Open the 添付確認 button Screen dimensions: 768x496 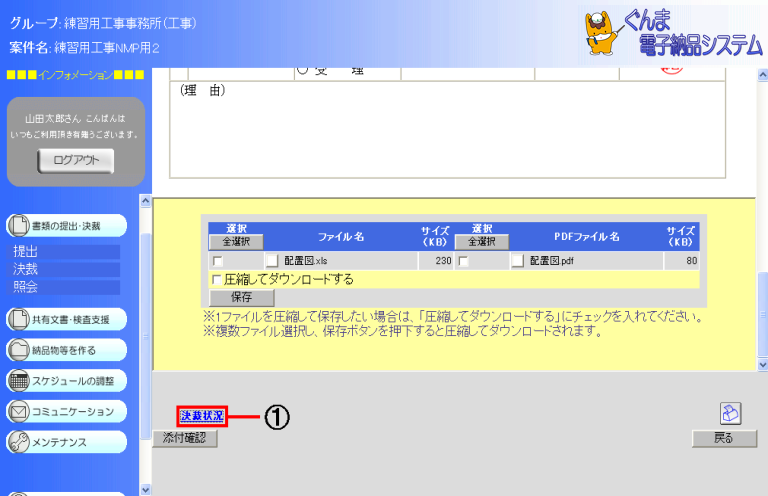[x=185, y=438]
